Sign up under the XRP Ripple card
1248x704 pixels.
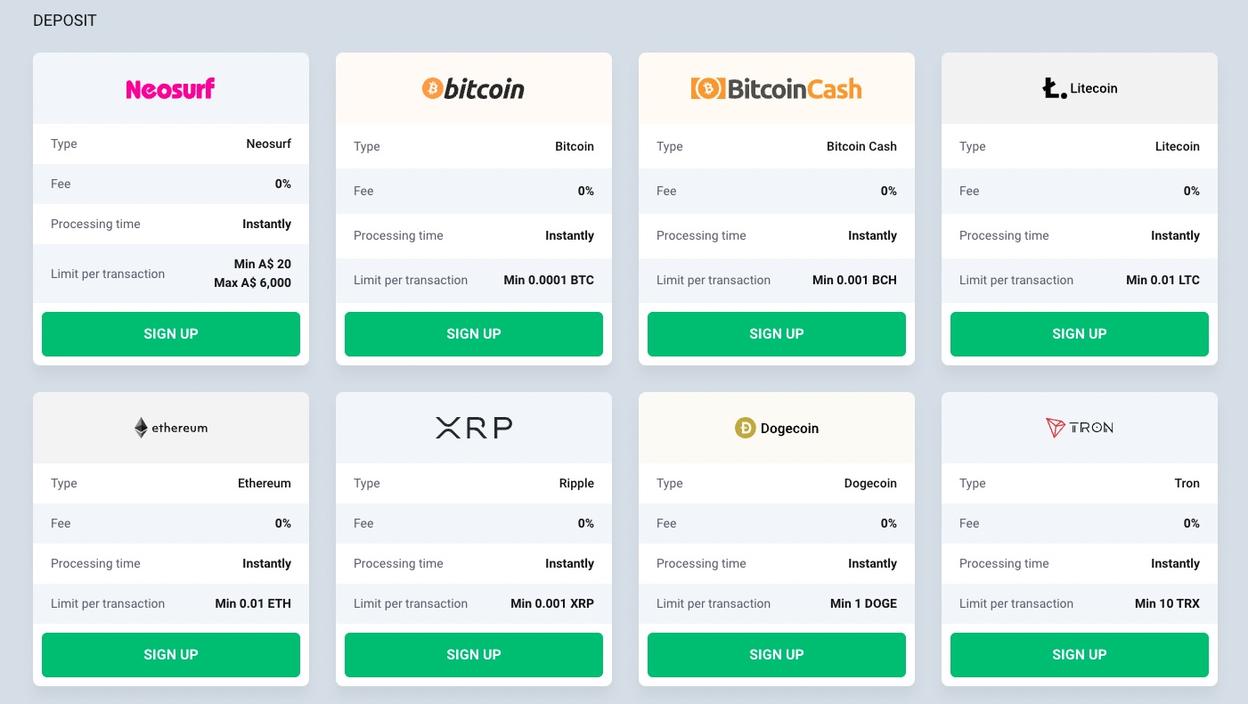pyautogui.click(x=474, y=655)
